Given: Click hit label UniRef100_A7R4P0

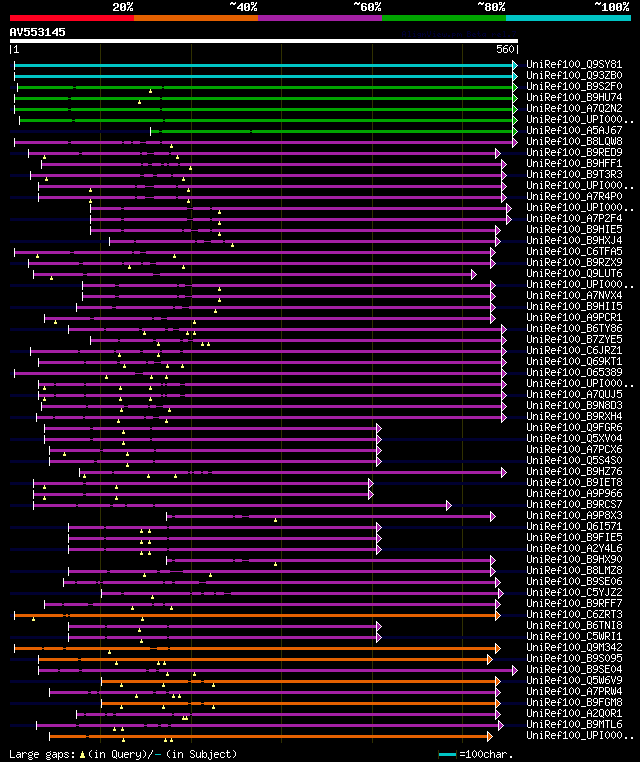Looking at the screenshot, I should tap(574, 196).
